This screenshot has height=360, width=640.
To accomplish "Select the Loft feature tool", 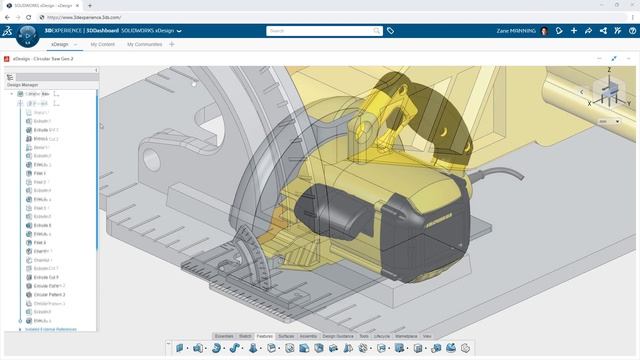I will pos(253,348).
